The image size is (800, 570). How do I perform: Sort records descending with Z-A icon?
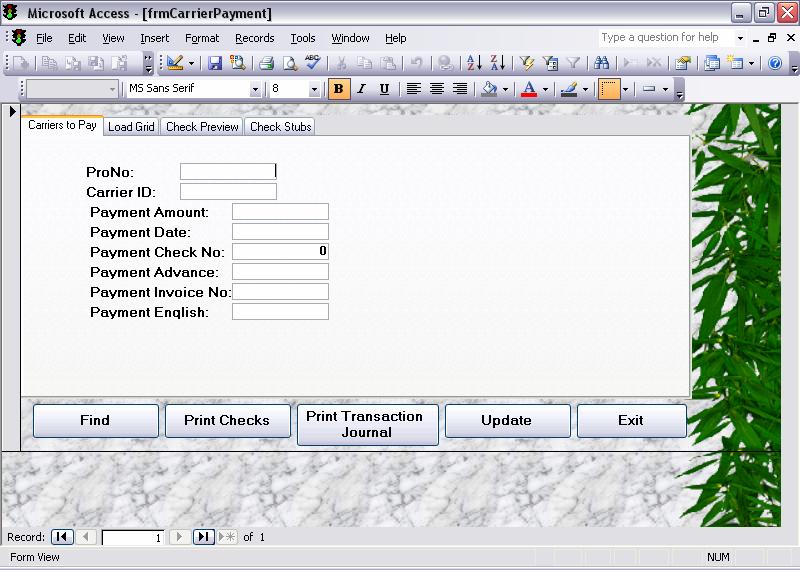(x=497, y=63)
